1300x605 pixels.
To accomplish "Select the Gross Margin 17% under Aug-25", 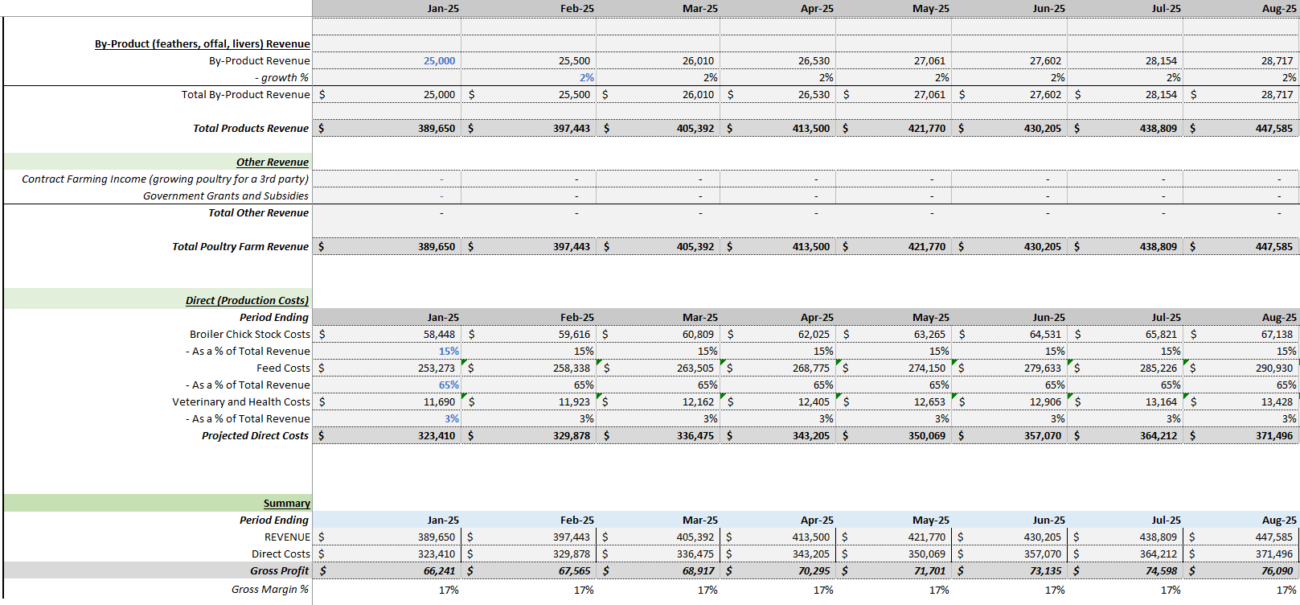I will pos(1286,590).
